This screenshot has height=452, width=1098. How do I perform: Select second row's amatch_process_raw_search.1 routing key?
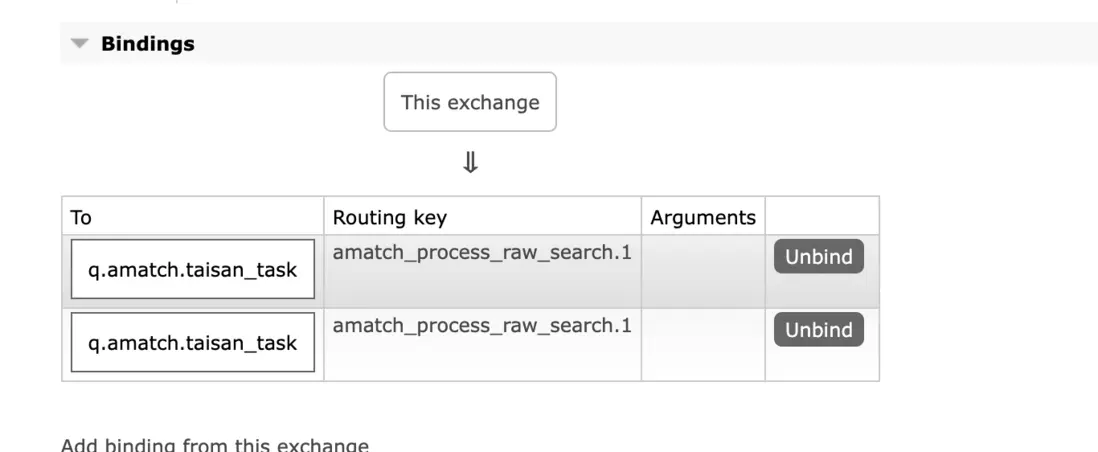(x=482, y=326)
